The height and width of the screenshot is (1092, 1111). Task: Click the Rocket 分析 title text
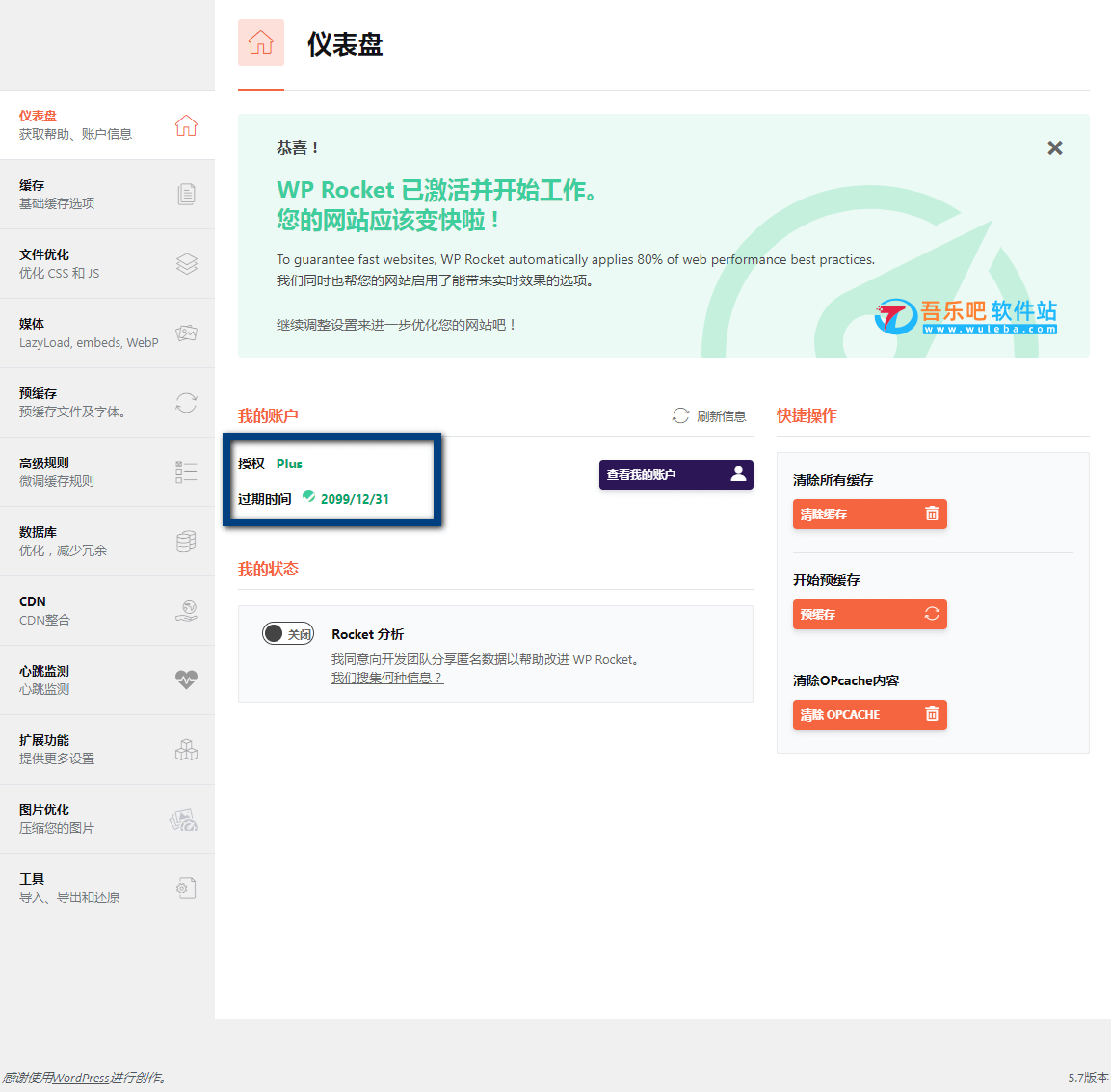[x=368, y=634]
